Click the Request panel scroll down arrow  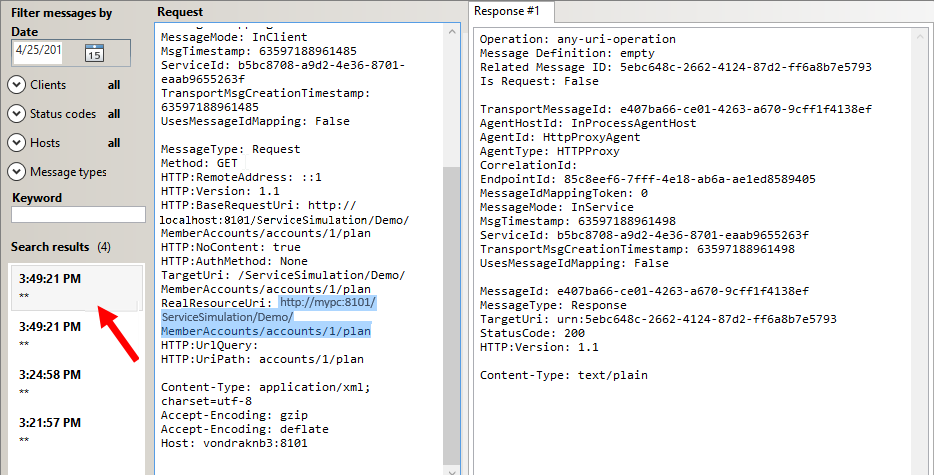click(452, 469)
